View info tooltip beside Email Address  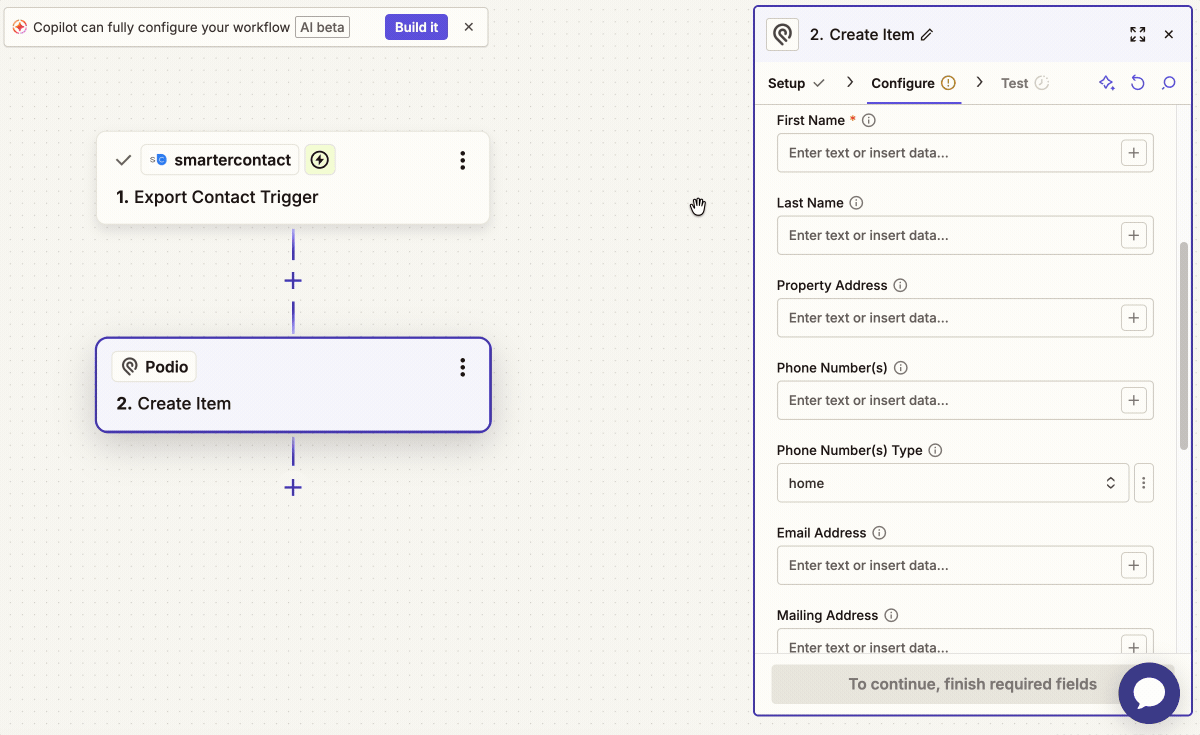(877, 532)
